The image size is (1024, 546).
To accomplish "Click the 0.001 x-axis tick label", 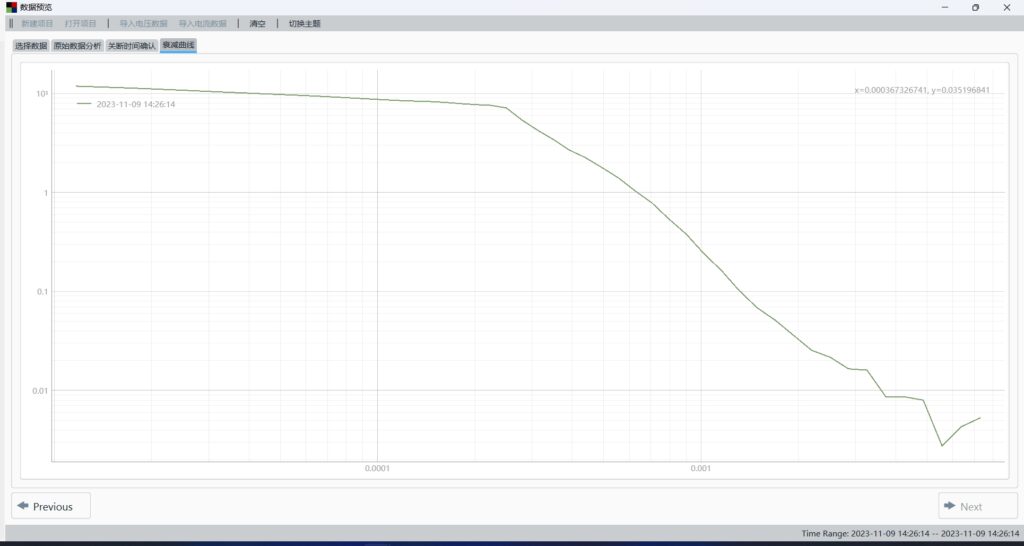I will click(700, 468).
